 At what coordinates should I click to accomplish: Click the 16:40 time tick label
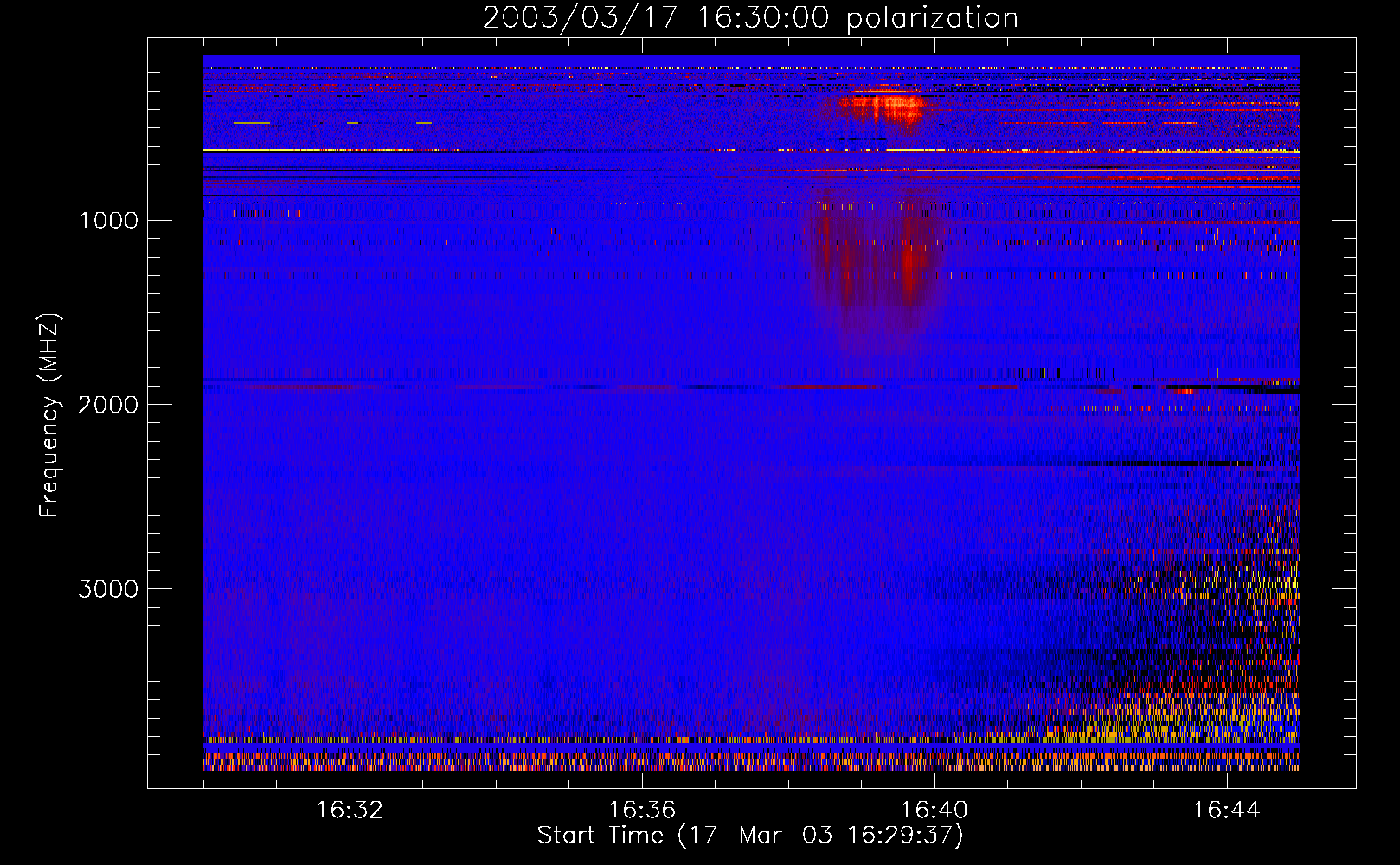click(x=934, y=811)
